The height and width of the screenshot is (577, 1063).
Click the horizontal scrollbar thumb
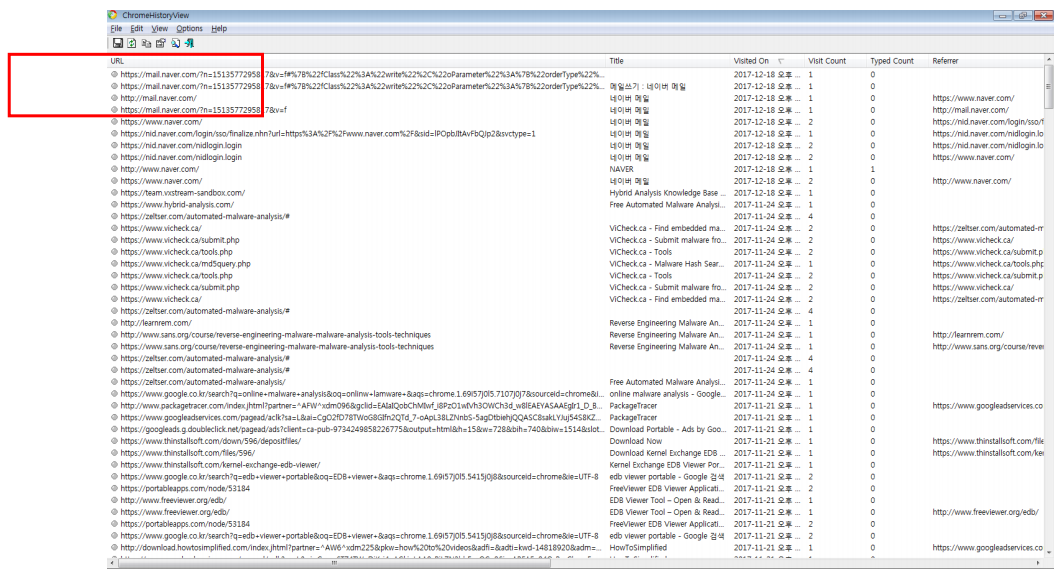tap(334, 563)
